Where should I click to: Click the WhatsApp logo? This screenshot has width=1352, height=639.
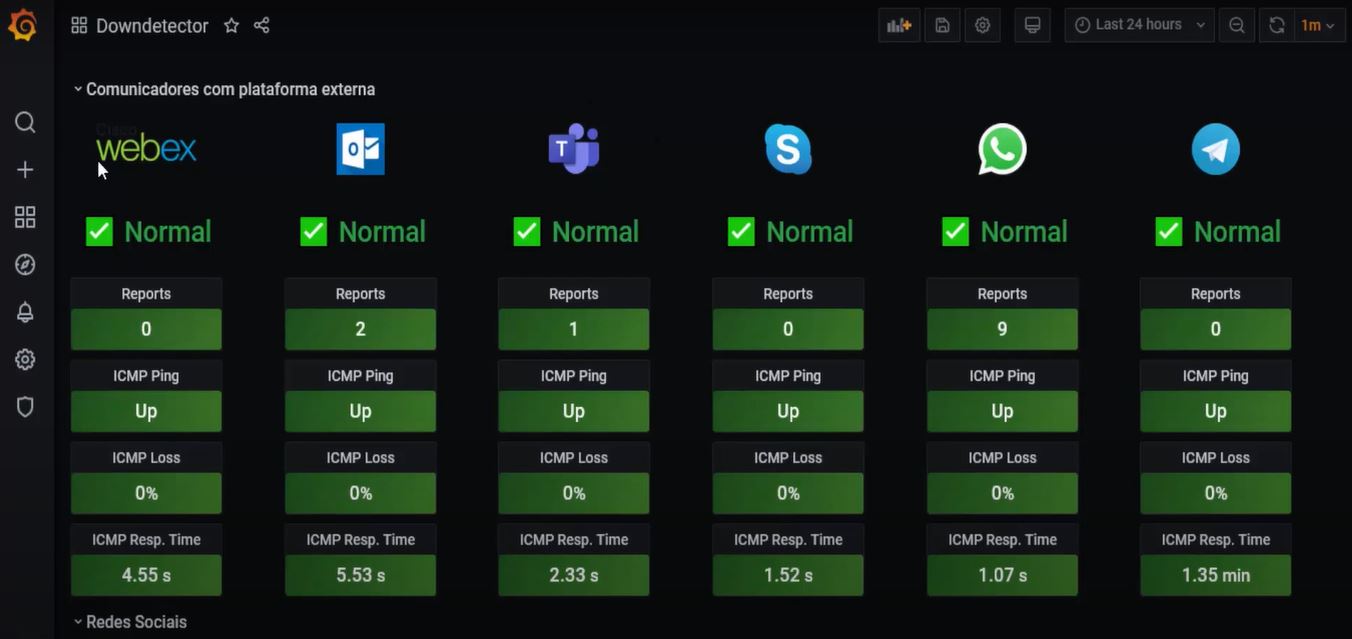1002,149
